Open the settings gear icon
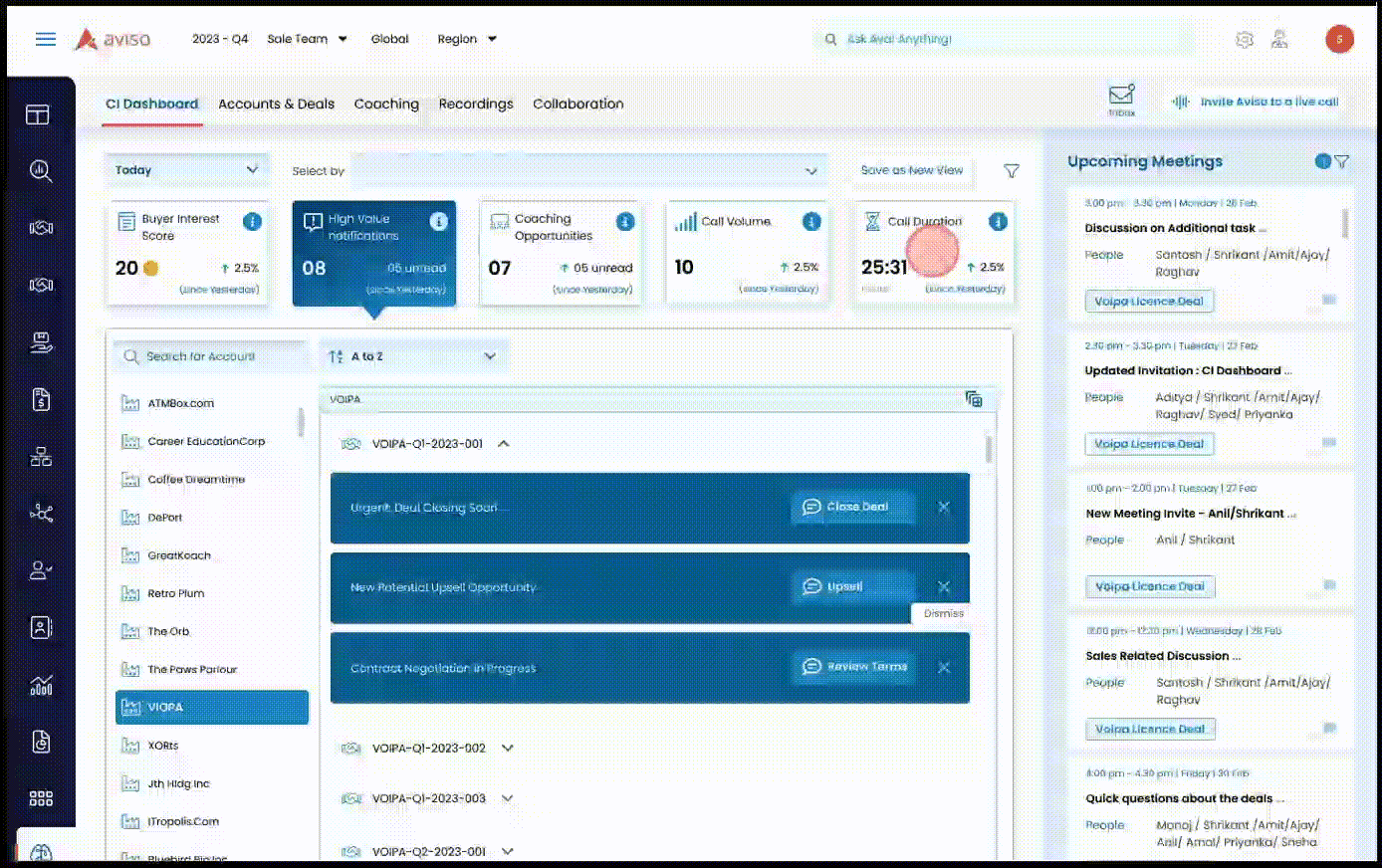The image size is (1382, 868). (1245, 40)
